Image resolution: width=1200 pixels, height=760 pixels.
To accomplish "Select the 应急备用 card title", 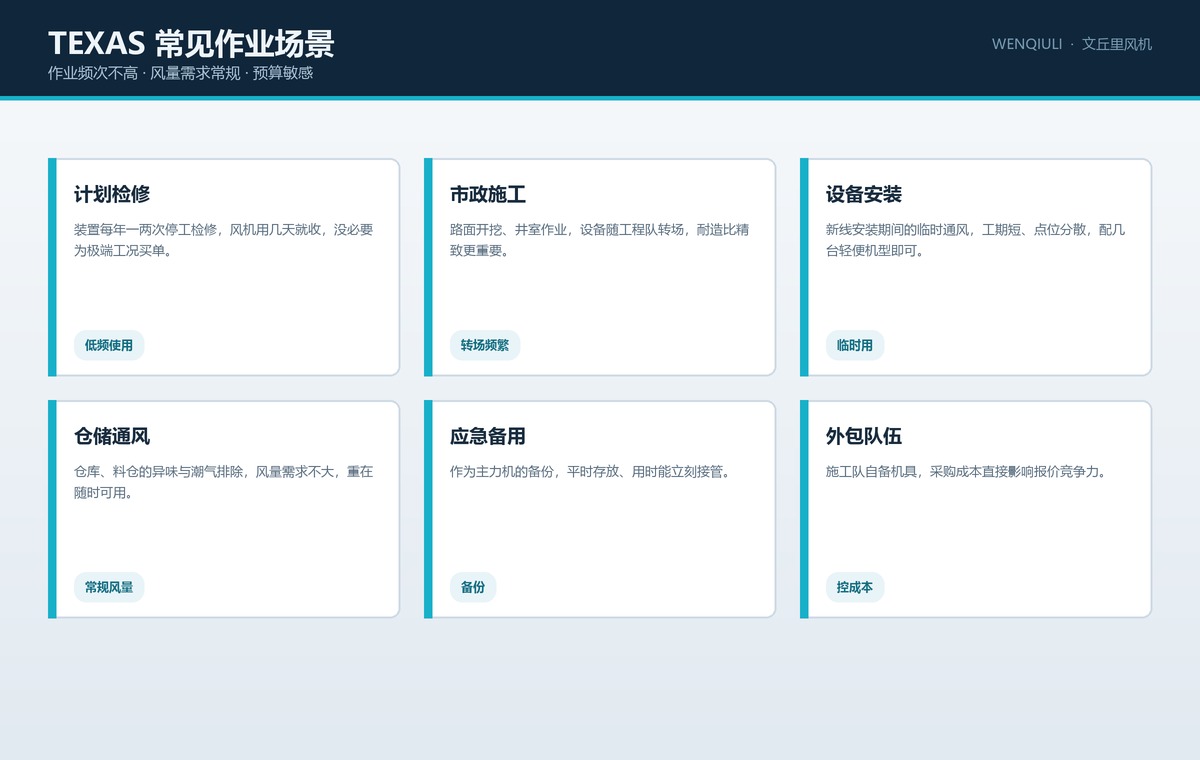I will 488,436.
